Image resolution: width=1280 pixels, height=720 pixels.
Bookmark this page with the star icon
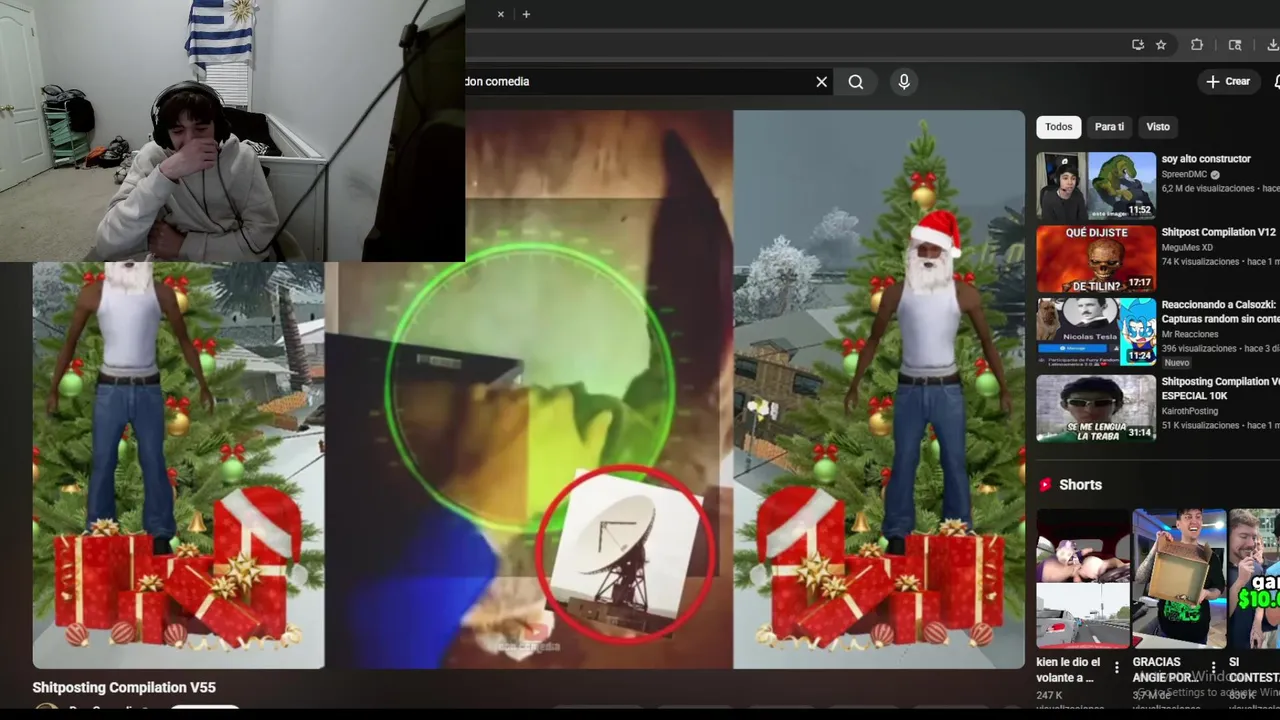[x=1161, y=45]
